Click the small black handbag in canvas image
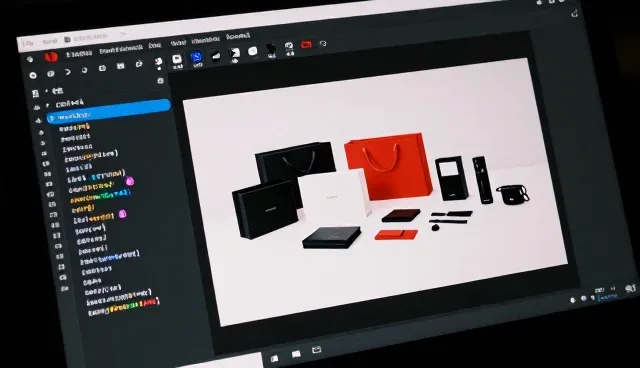 pos(513,194)
